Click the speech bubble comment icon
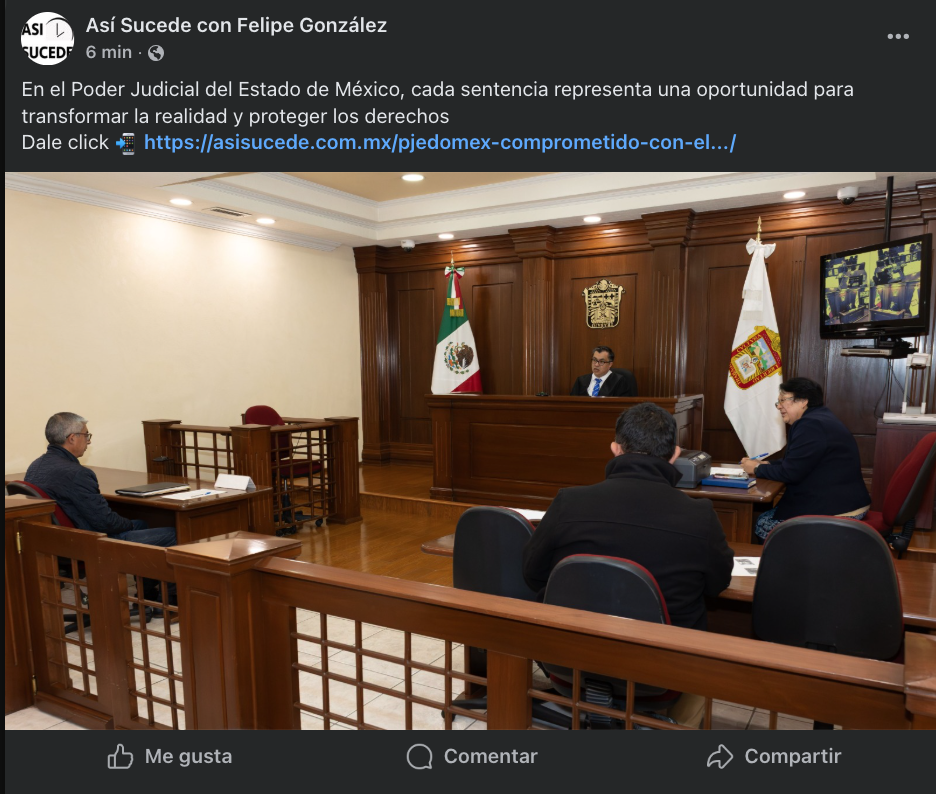936x794 pixels. (420, 756)
